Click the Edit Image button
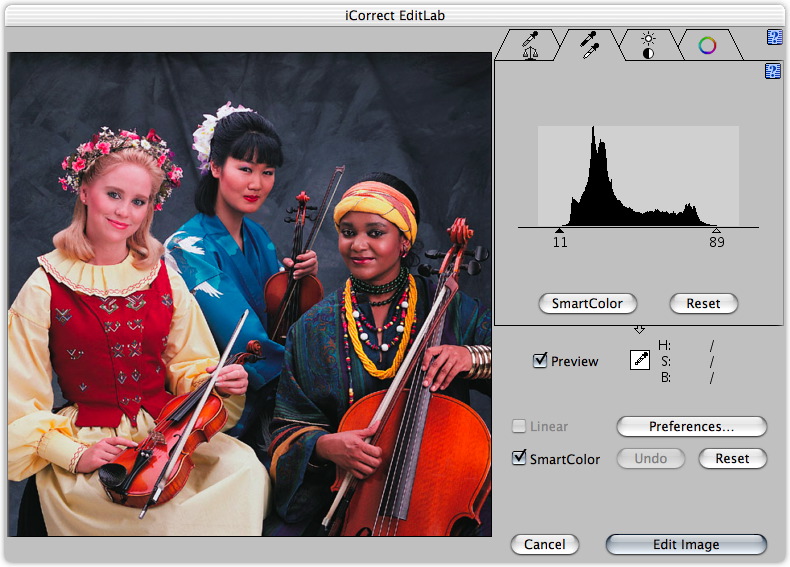 686,544
